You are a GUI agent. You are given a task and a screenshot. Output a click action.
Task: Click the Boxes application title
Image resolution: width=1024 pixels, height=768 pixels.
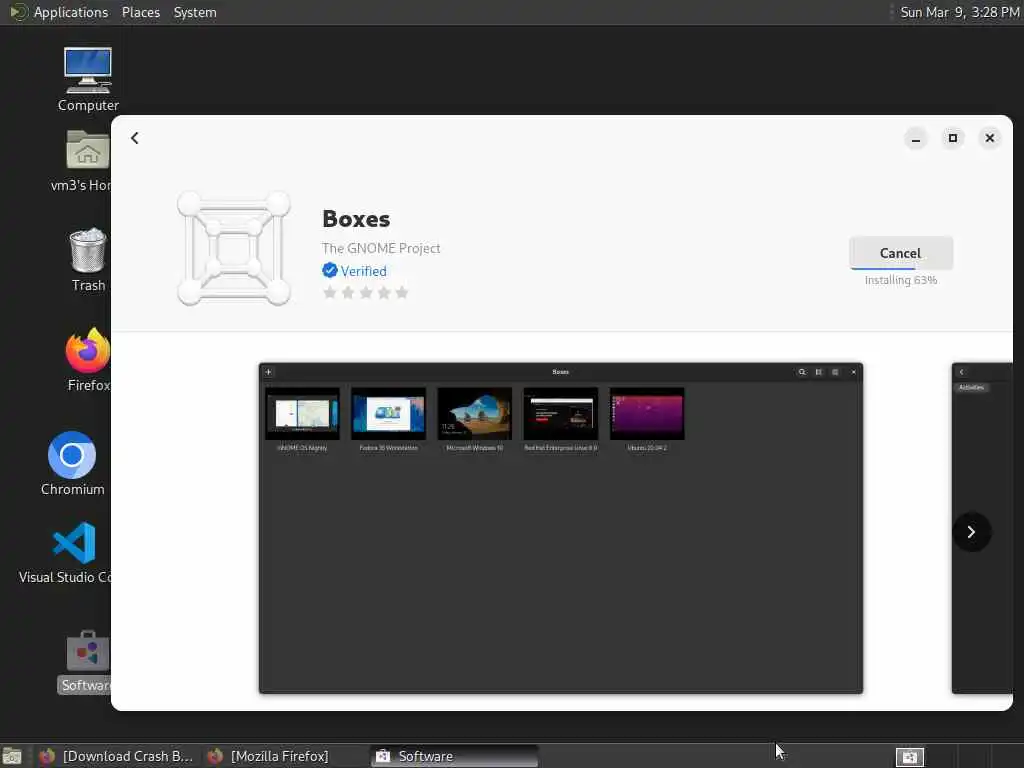coord(356,219)
